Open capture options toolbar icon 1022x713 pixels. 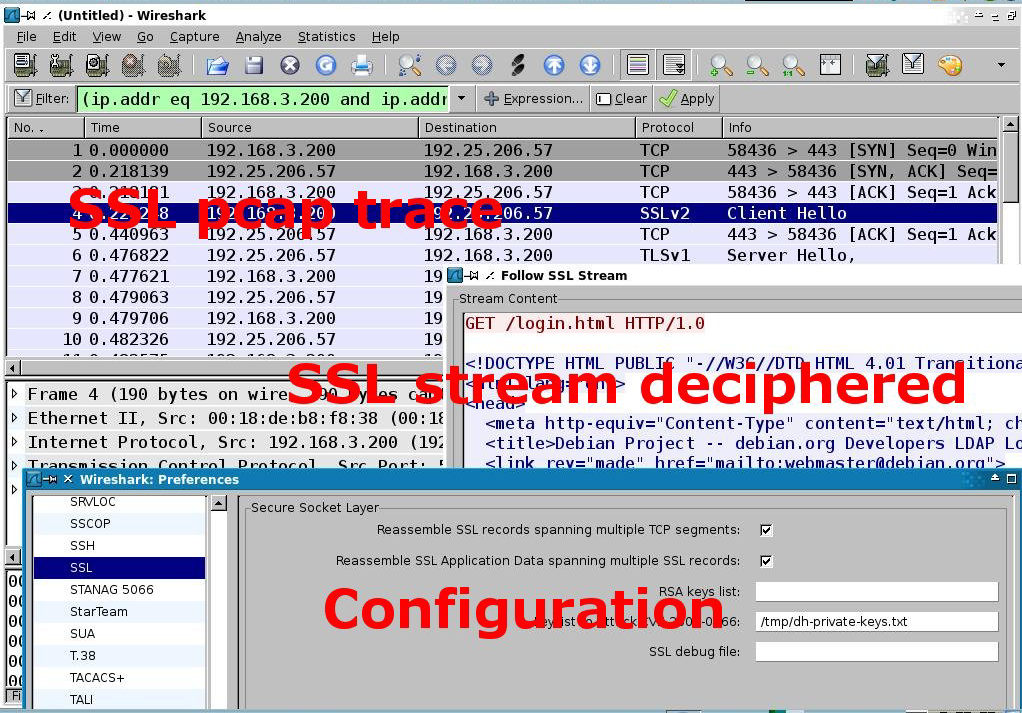click(x=61, y=65)
